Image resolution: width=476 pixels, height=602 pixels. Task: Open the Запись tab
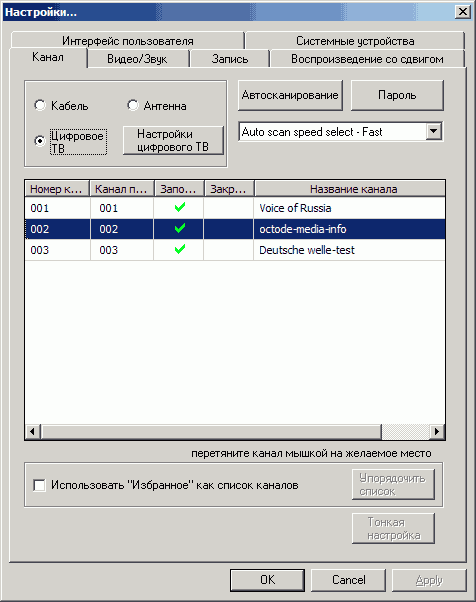pyautogui.click(x=230, y=59)
